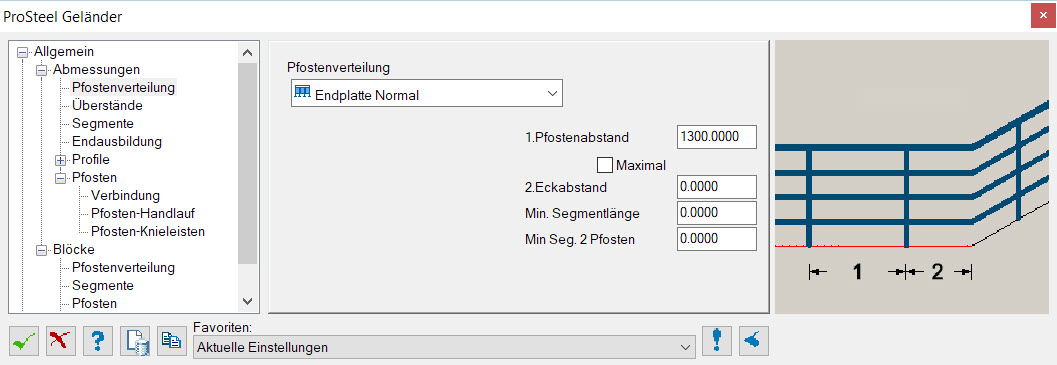This screenshot has width=1057, height=365.
Task: Click the railing icon in Endplatte Normal box
Action: point(303,94)
